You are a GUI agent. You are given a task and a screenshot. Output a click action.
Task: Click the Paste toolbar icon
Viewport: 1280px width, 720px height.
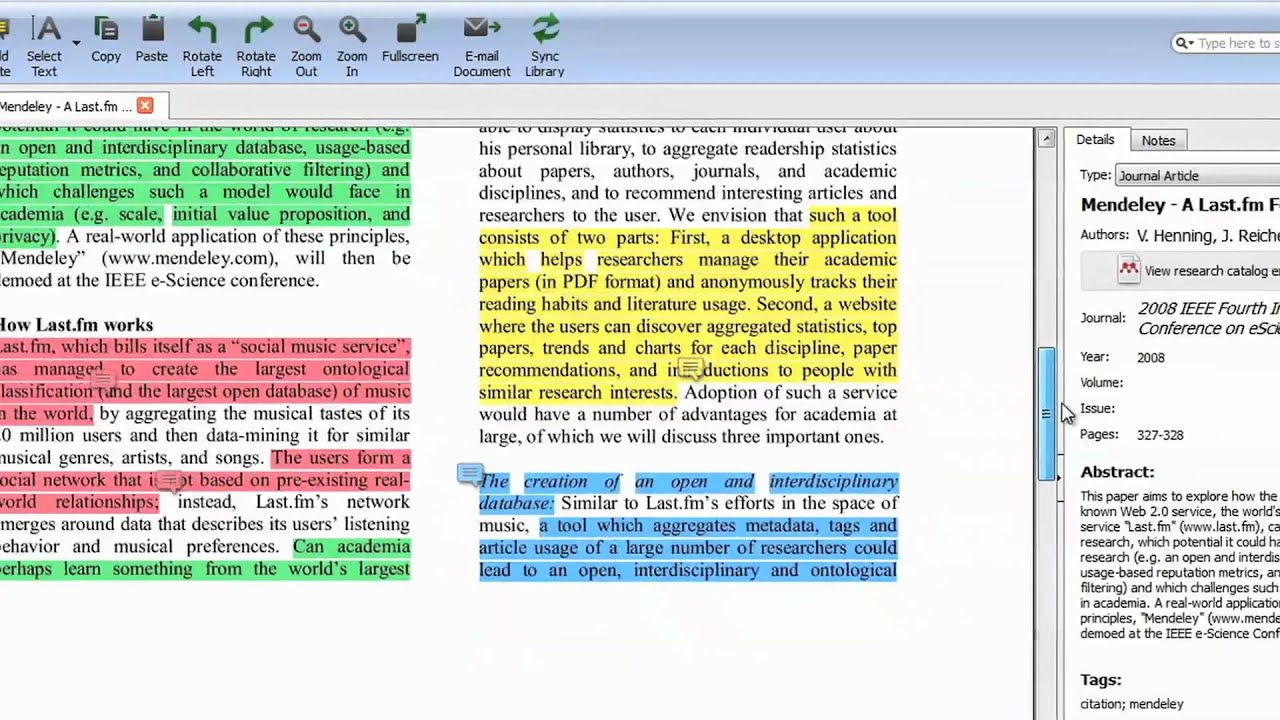click(152, 41)
